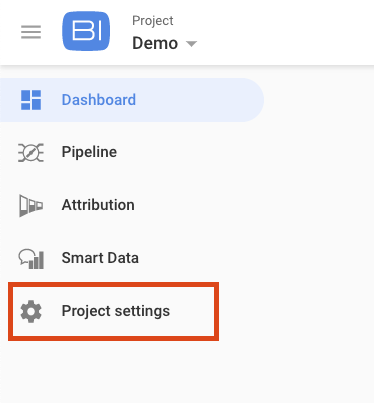Select the Dashboard grid icon
The width and height of the screenshot is (374, 403).
point(31,100)
